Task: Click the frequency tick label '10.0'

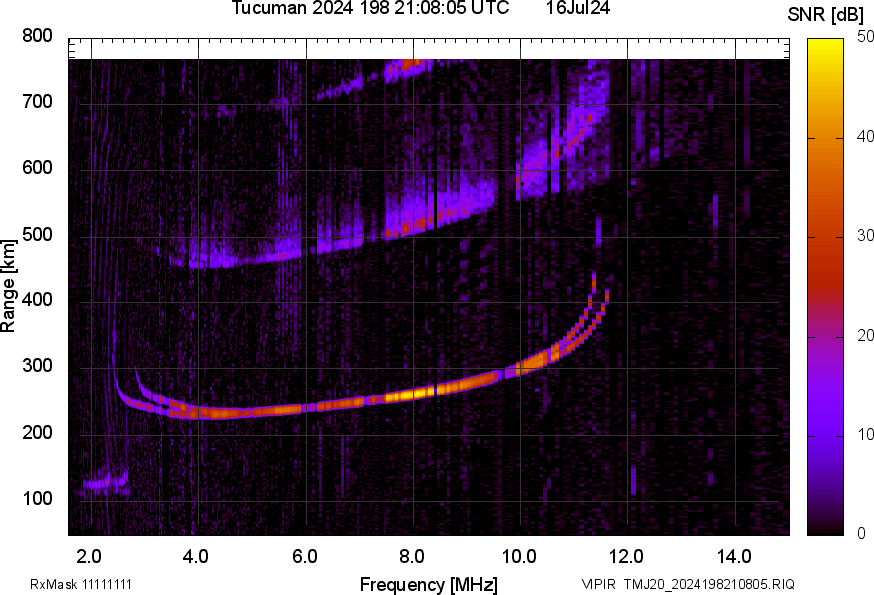Action: pos(519,557)
